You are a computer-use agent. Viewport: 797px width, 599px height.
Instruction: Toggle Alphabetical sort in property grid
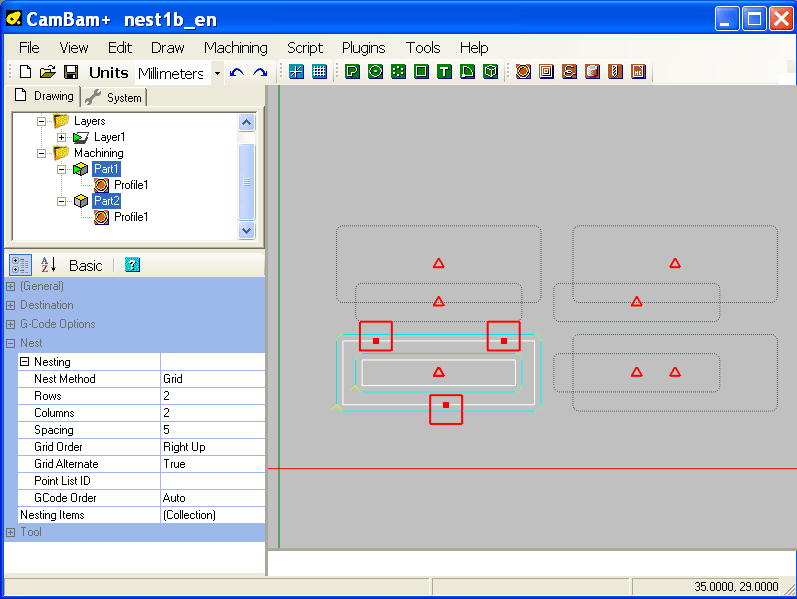(48, 265)
